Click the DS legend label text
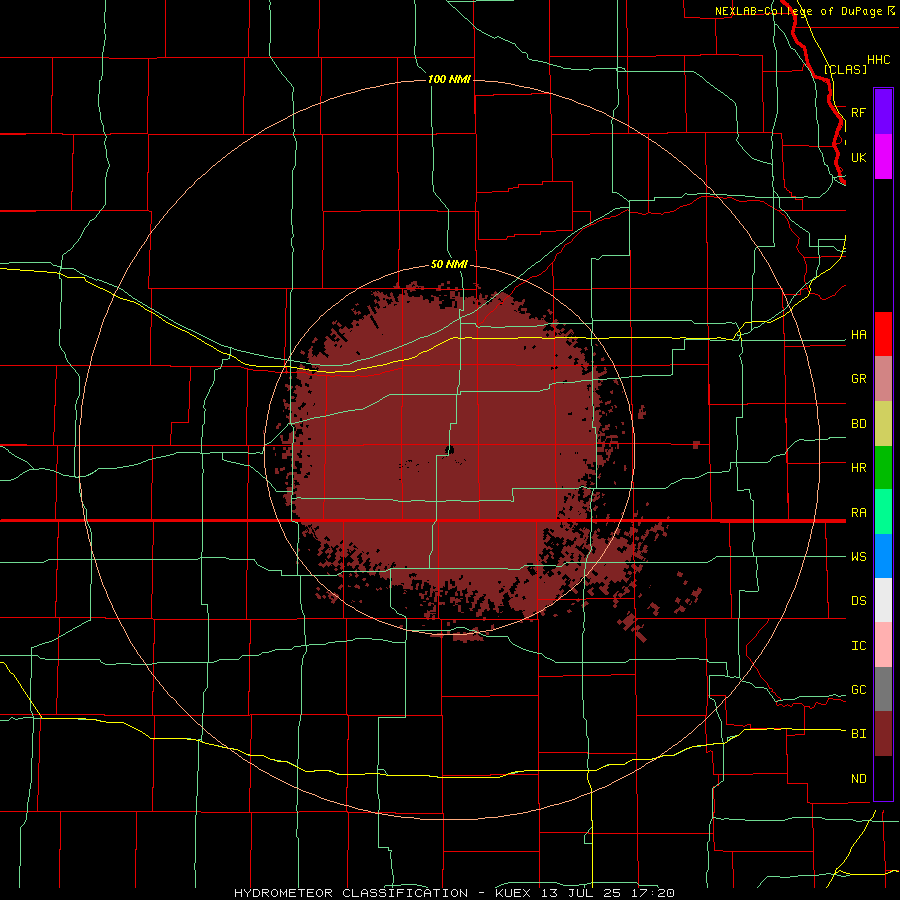 858,601
